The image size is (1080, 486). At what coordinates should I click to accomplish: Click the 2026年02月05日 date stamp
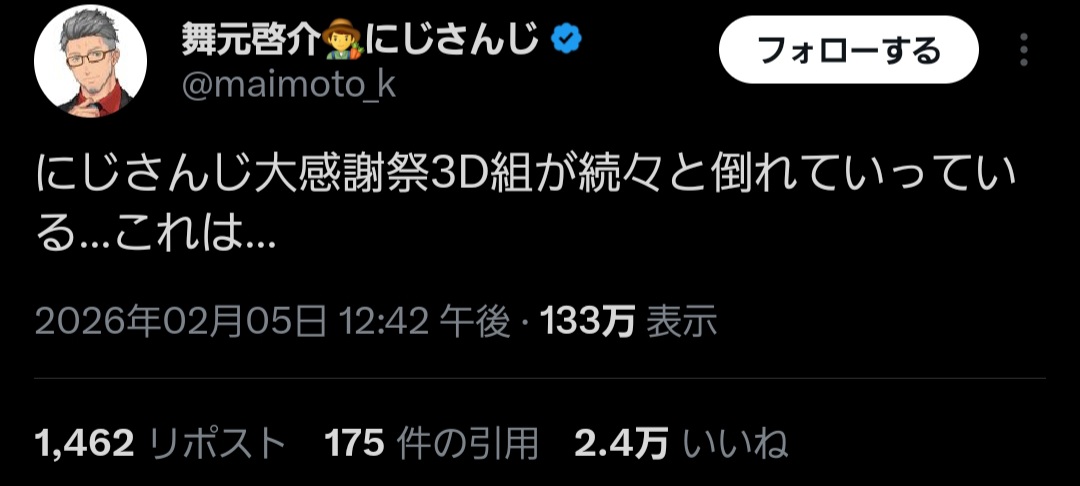tap(180, 322)
